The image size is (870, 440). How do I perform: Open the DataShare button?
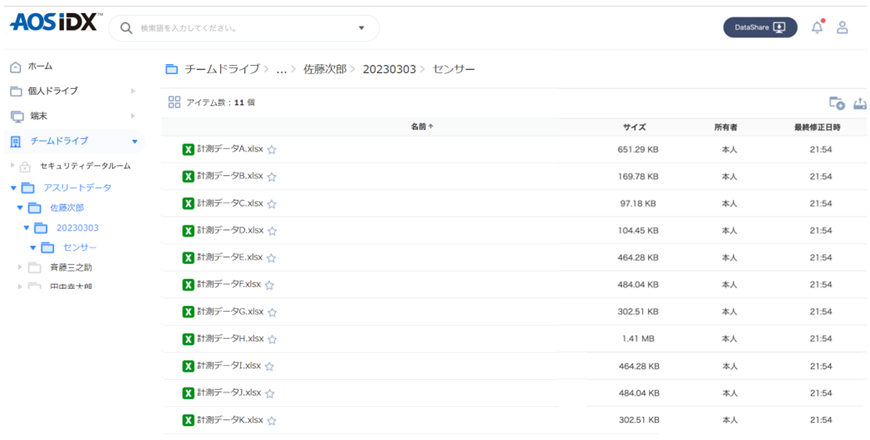(760, 27)
